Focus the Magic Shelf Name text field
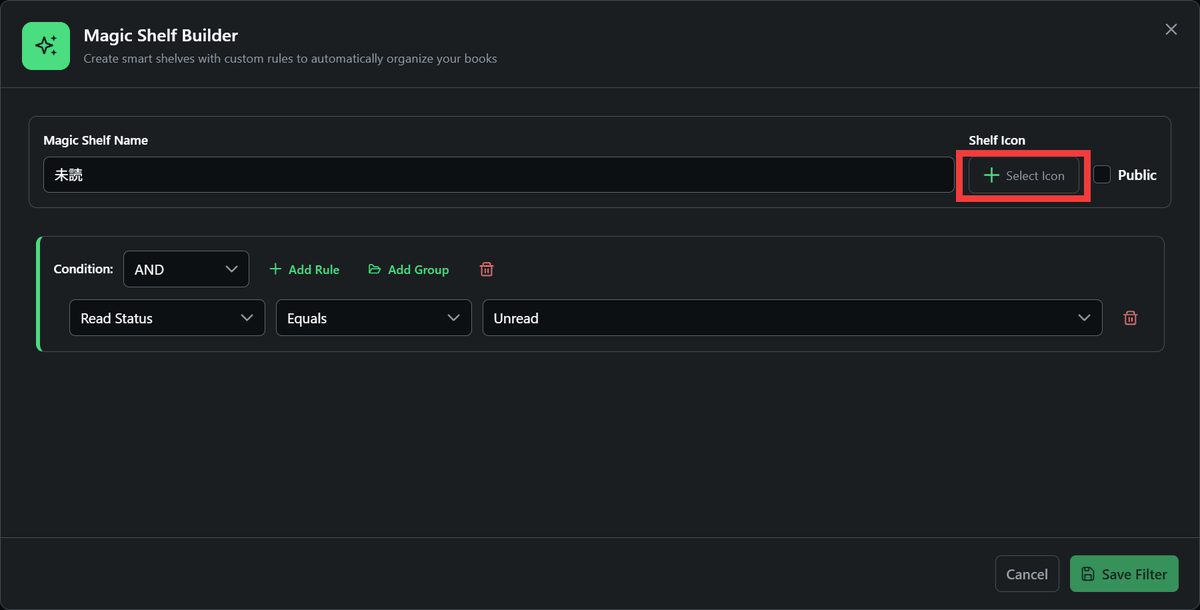1200x610 pixels. (x=498, y=175)
